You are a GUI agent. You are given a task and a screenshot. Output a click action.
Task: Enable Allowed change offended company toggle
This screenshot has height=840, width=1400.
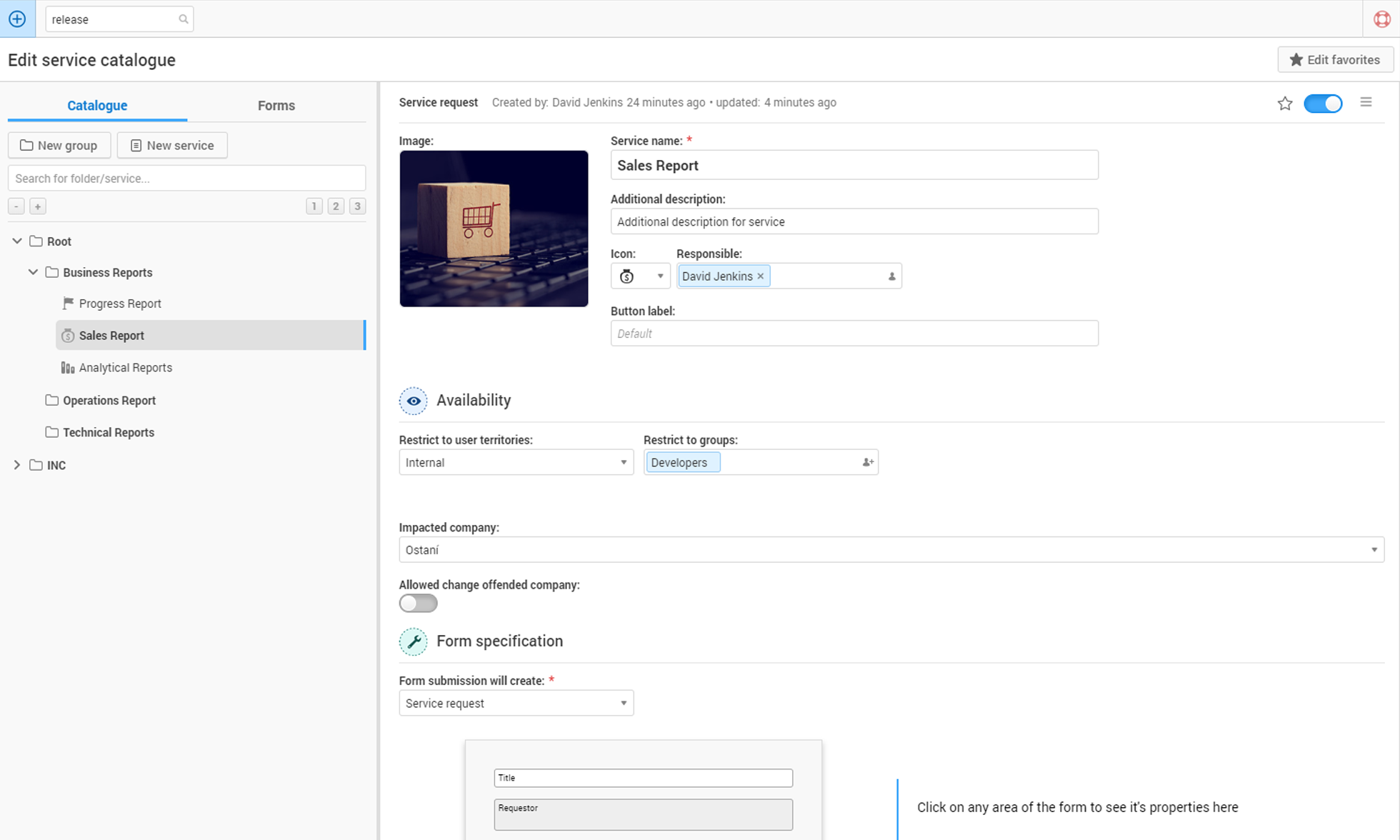(x=418, y=603)
